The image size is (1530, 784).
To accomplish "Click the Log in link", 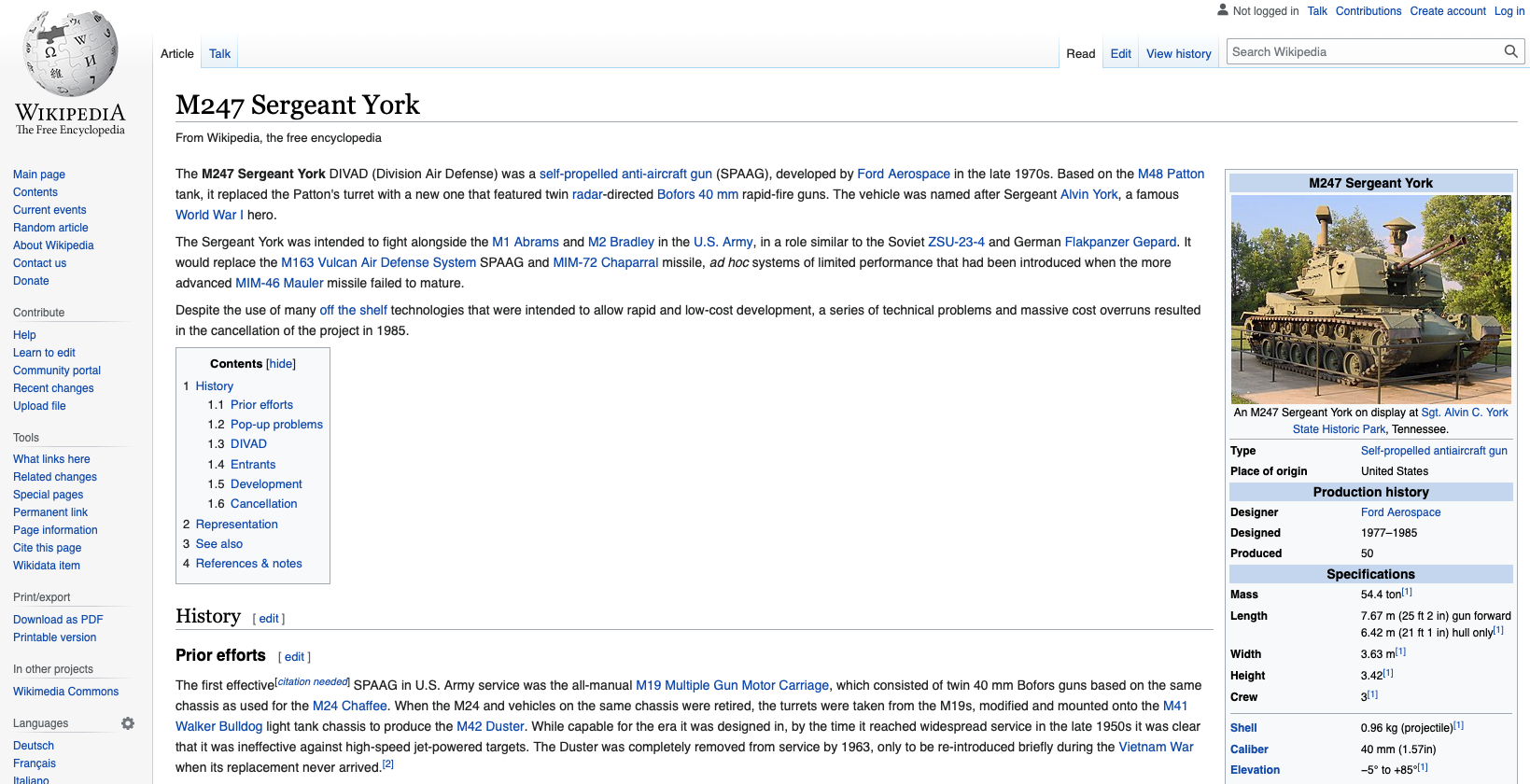I will [x=1509, y=11].
